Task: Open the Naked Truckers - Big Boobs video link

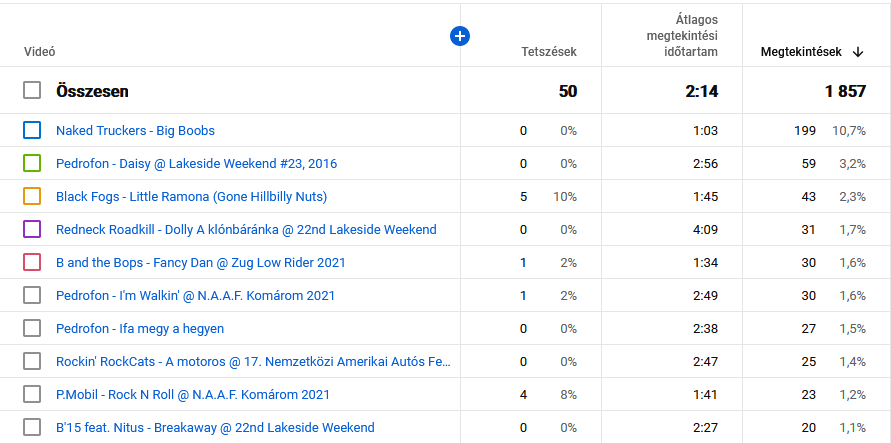Action: click(135, 130)
